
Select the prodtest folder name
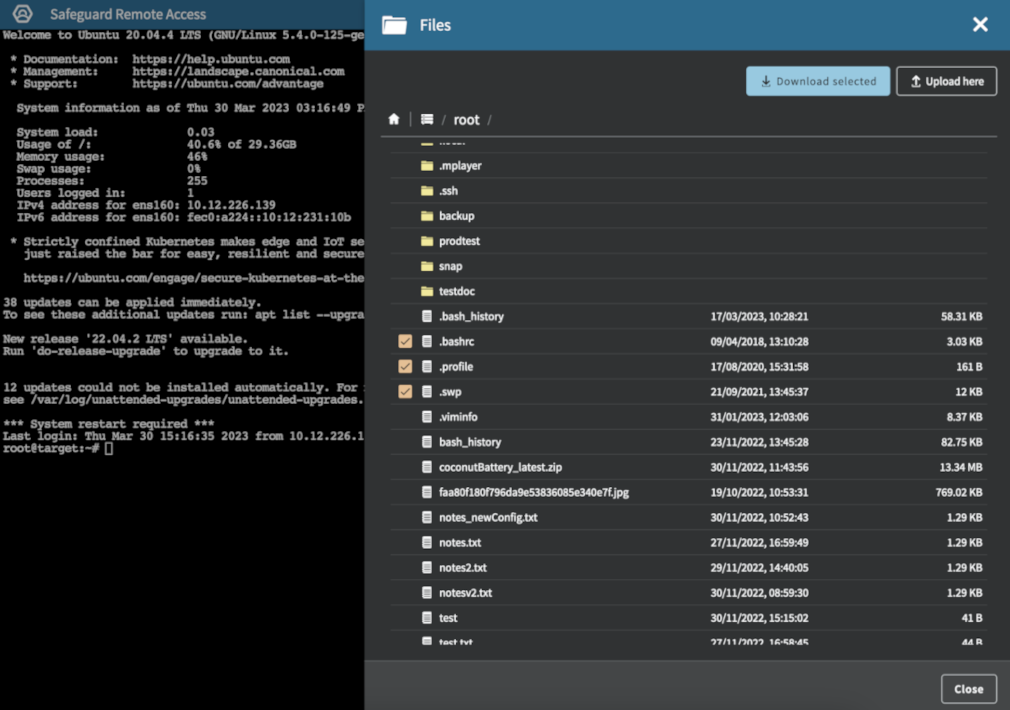pyautogui.click(x=459, y=241)
